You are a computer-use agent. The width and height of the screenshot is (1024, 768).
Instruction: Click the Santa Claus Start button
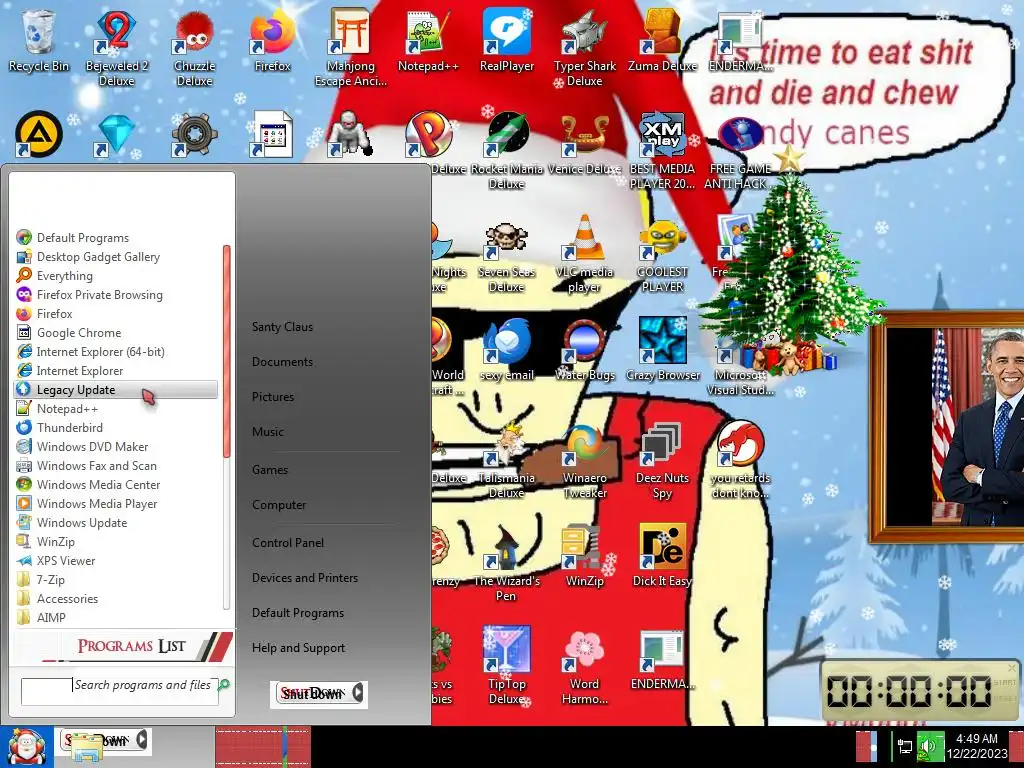tap(27, 747)
